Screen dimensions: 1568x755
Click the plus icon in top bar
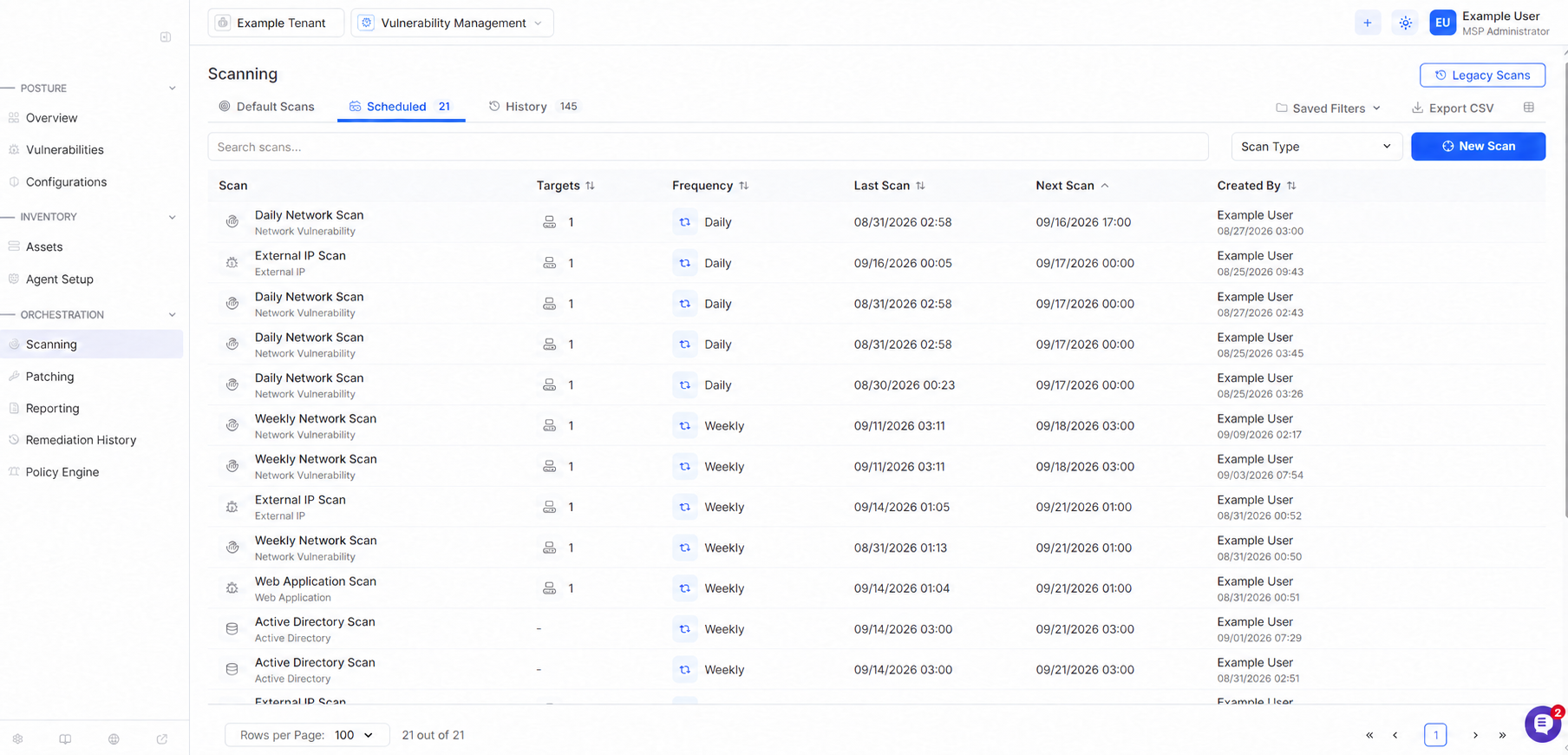pos(1368,23)
